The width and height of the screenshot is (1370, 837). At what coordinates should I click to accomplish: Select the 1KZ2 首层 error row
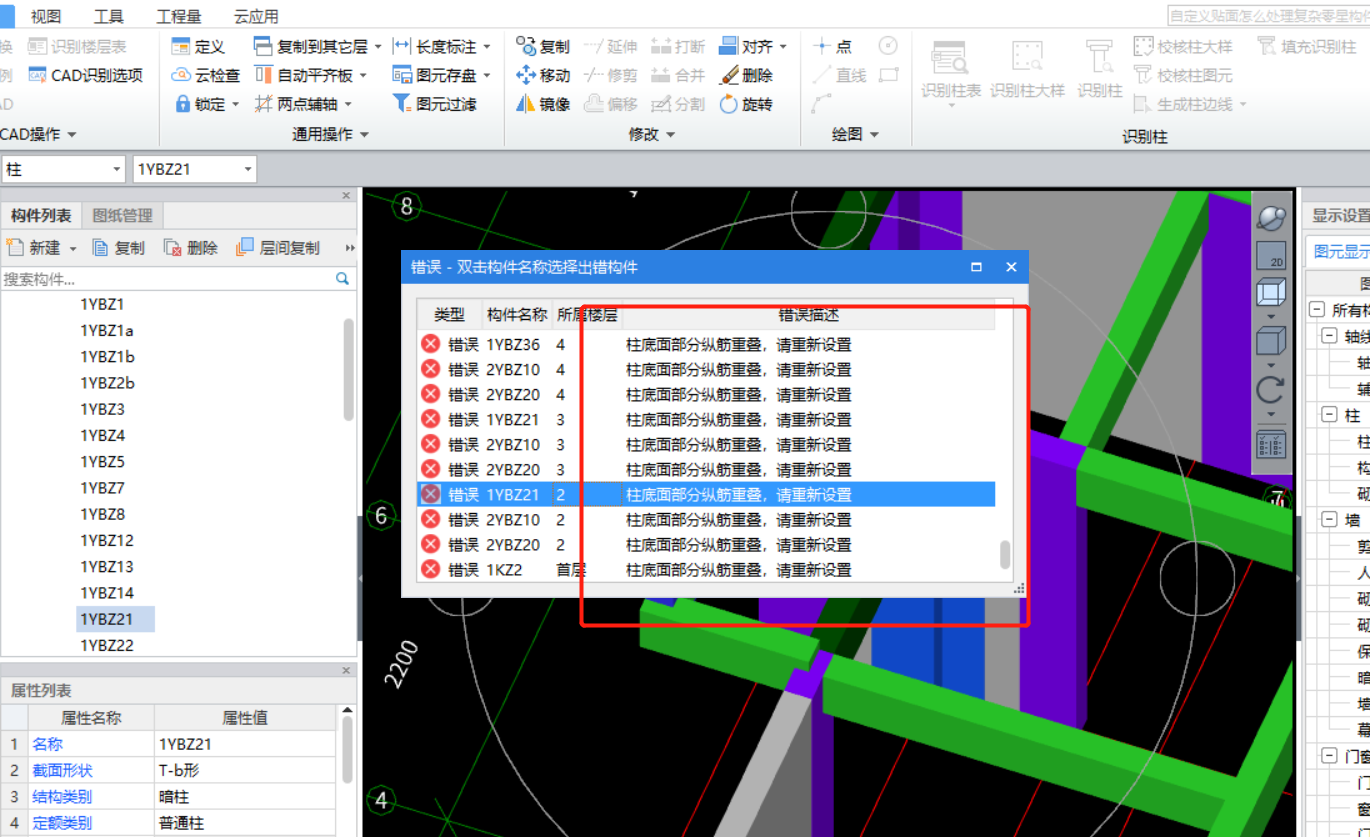point(706,570)
